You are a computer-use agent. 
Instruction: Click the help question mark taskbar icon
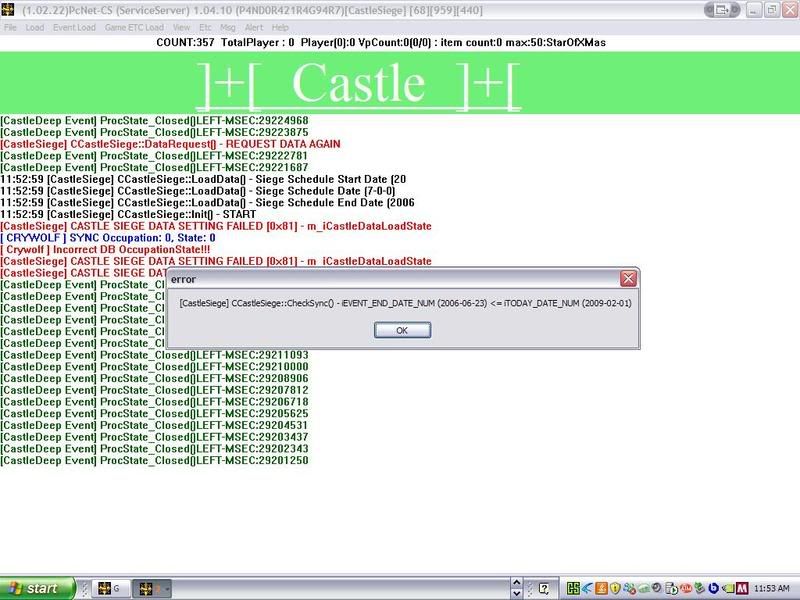(542, 589)
